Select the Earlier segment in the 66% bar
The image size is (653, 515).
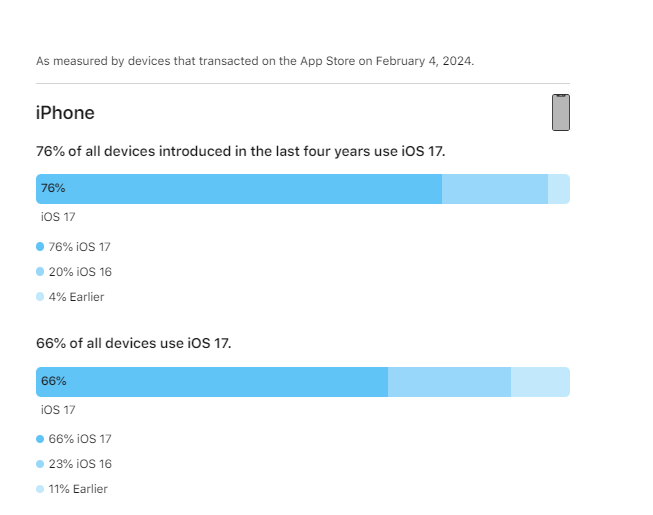(540, 382)
